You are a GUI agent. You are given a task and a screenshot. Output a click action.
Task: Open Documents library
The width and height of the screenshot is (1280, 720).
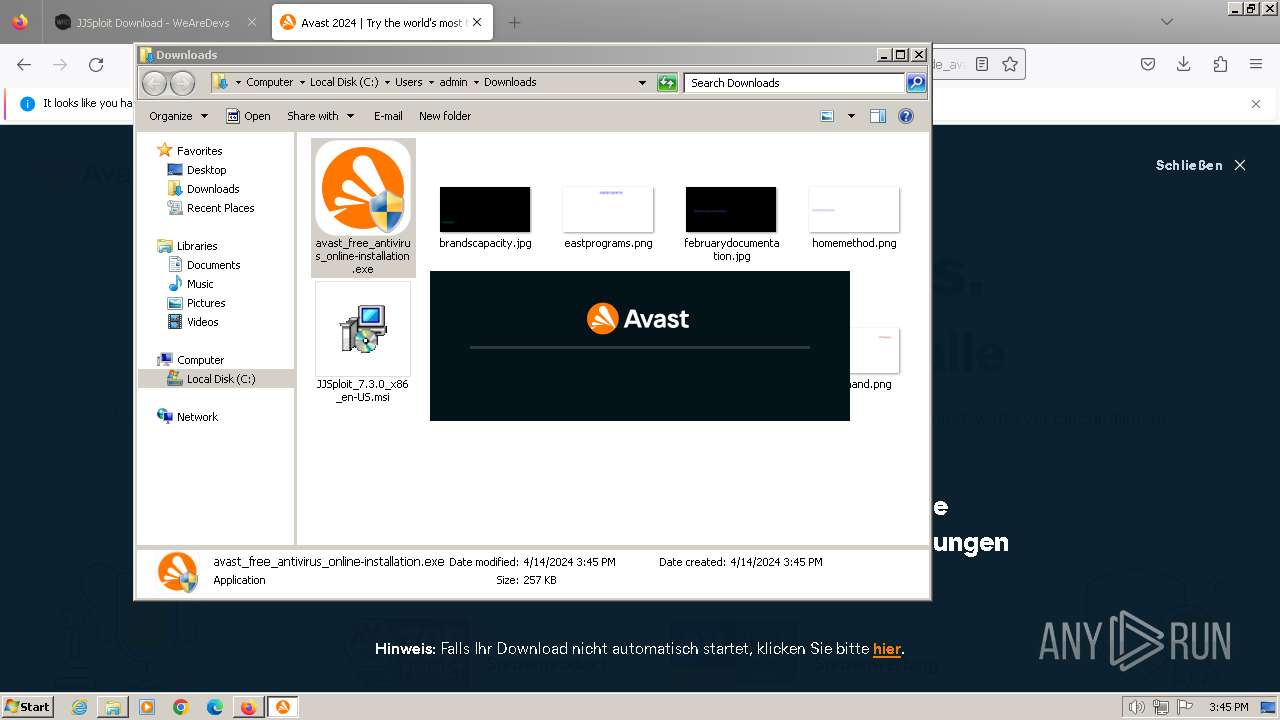point(213,265)
